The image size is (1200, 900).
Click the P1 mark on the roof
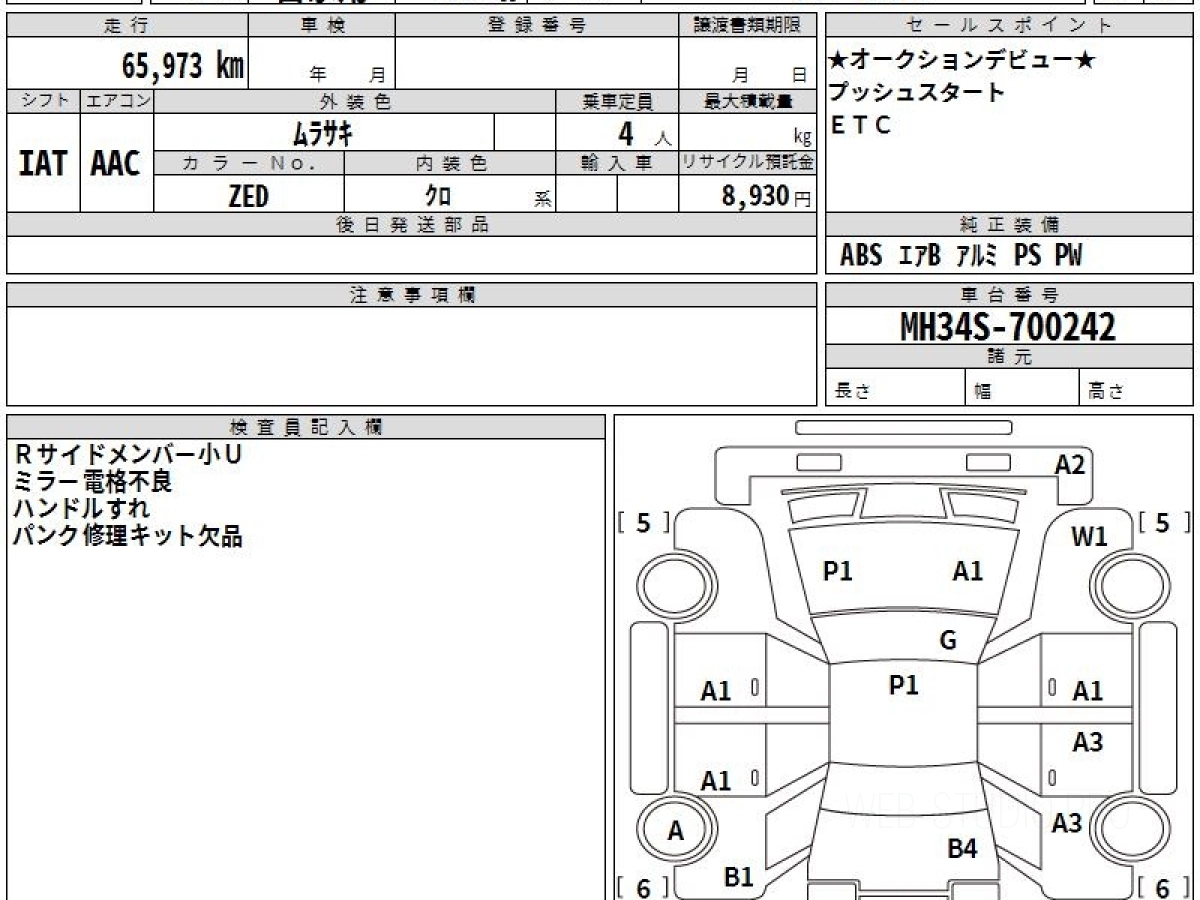coord(903,685)
